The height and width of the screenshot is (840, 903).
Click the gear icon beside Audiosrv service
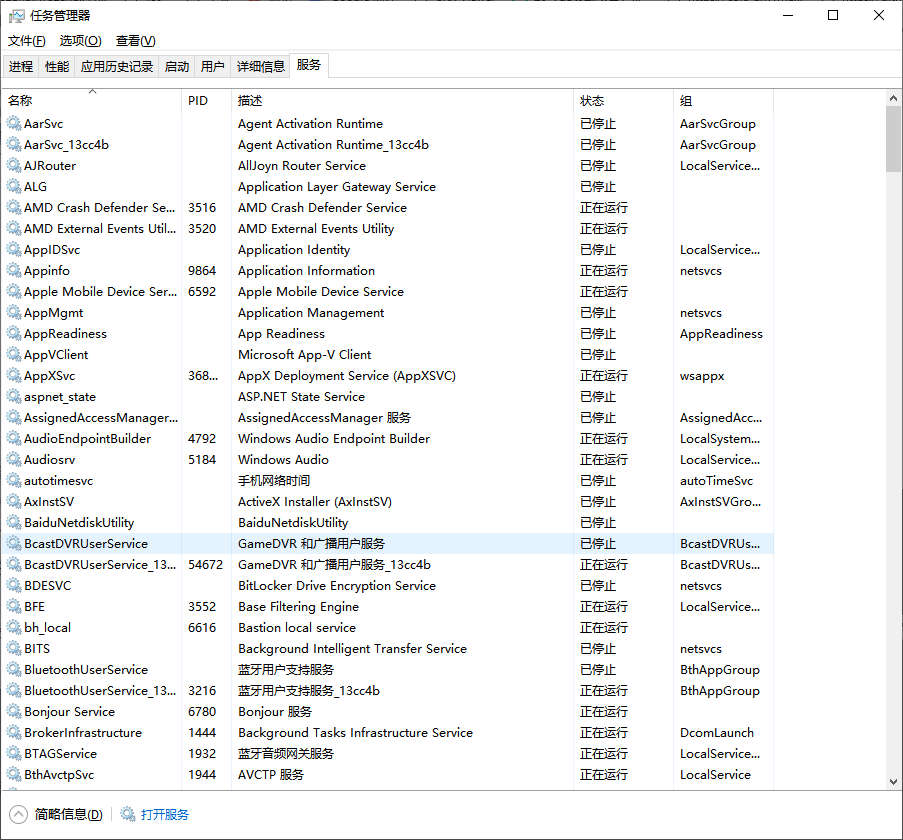(14, 460)
